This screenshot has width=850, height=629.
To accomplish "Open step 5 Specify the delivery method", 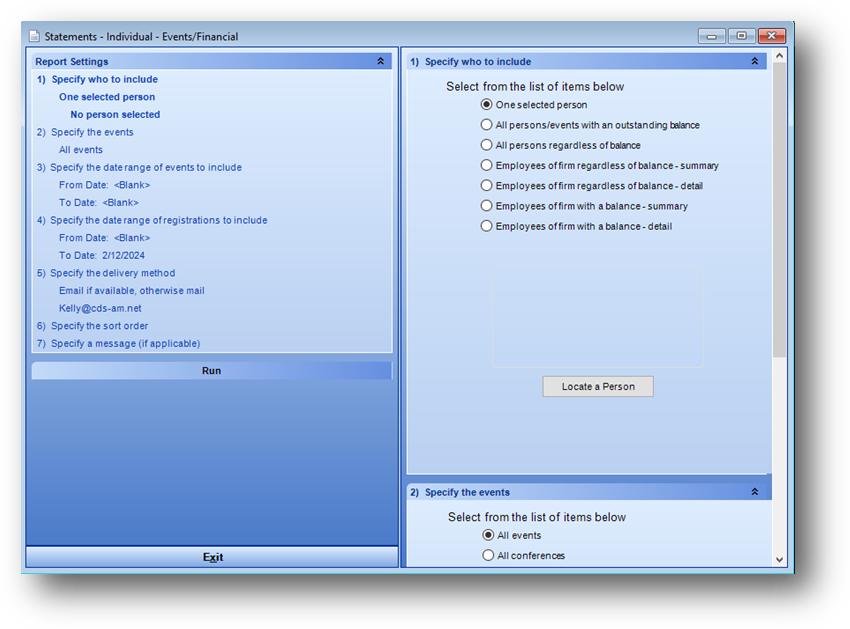I will click(106, 273).
